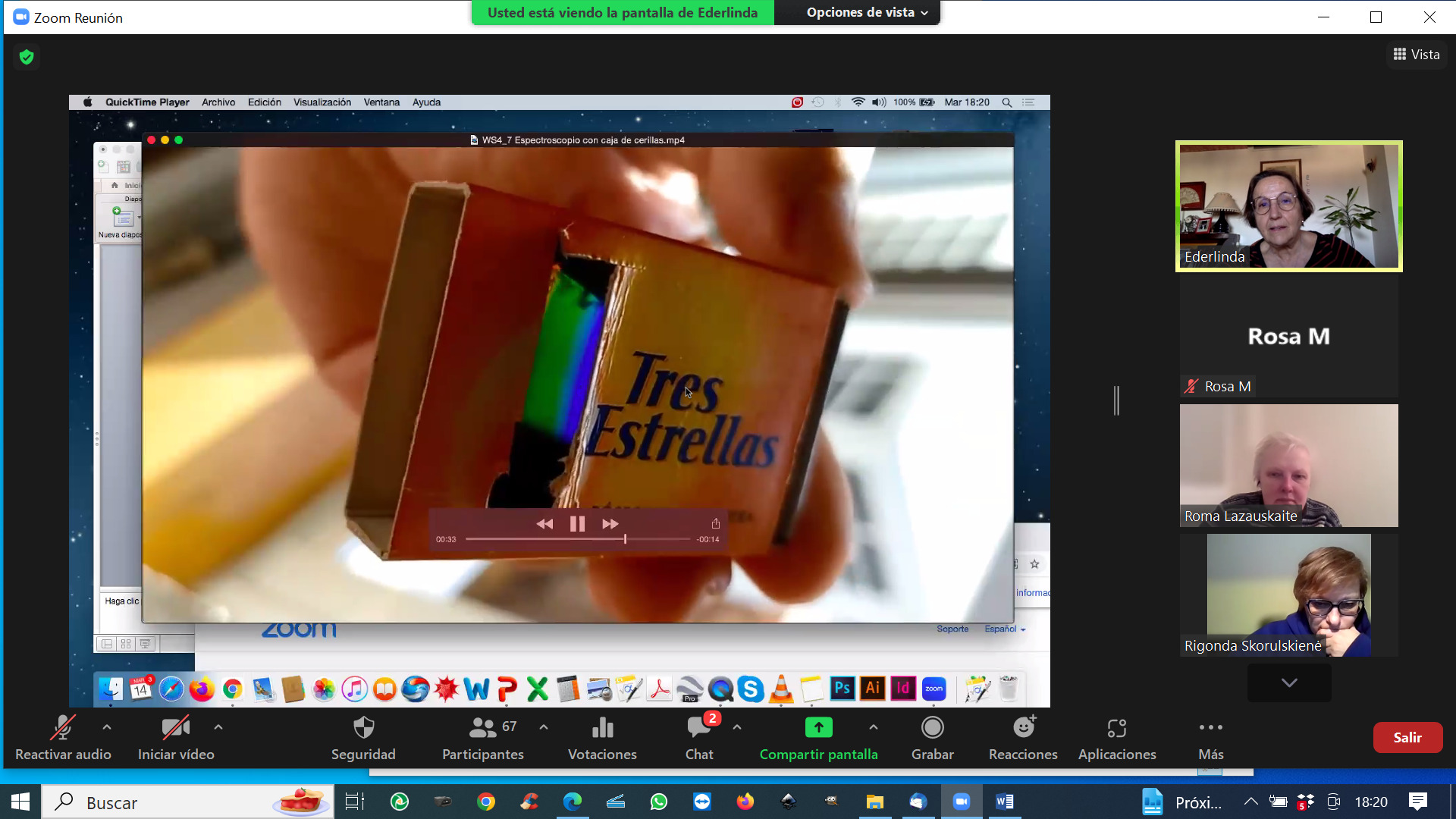Click Photoshop icon in the Mac dock
Screen dimensions: 1456x819
(x=843, y=688)
